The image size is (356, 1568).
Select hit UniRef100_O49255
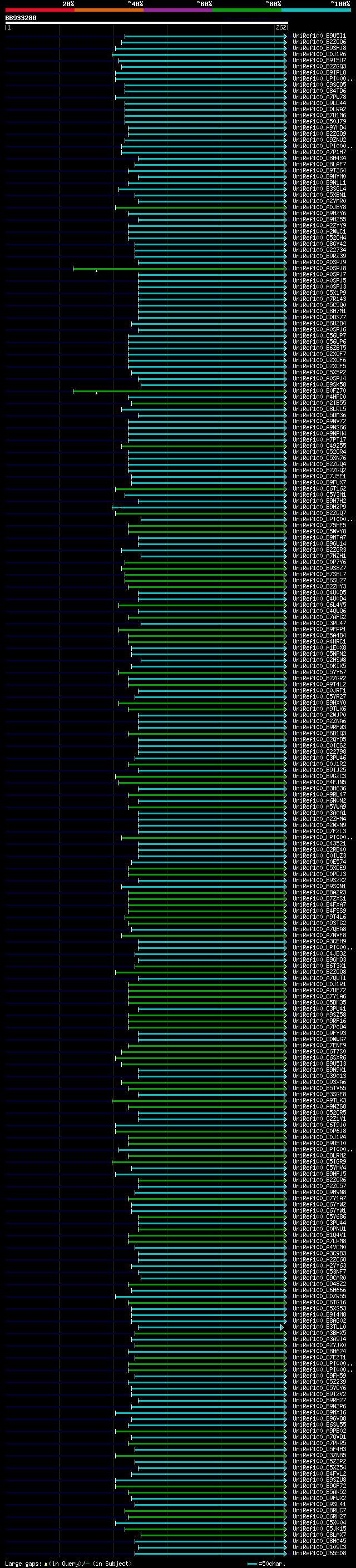coord(319,446)
